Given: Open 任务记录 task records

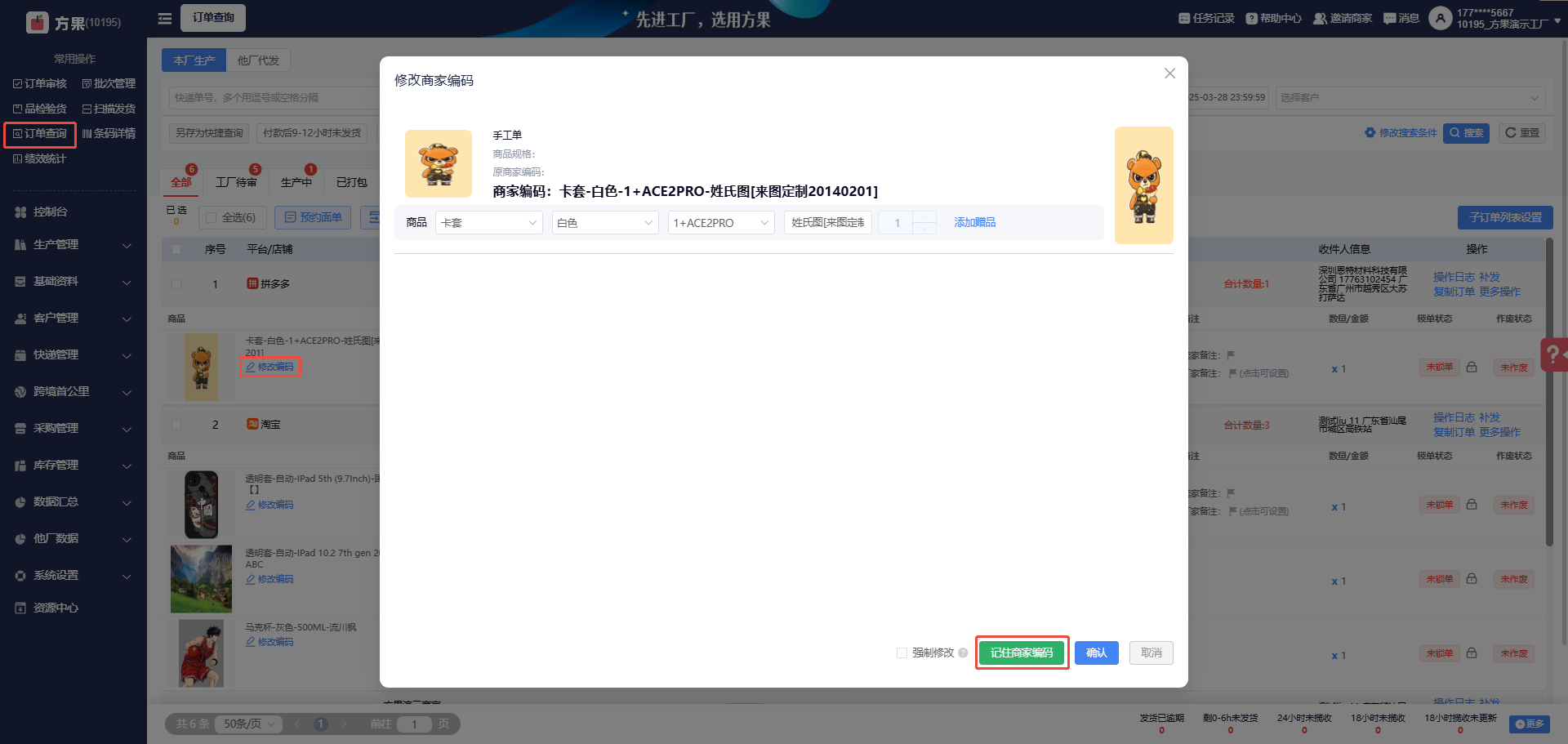Looking at the screenshot, I should point(1206,18).
